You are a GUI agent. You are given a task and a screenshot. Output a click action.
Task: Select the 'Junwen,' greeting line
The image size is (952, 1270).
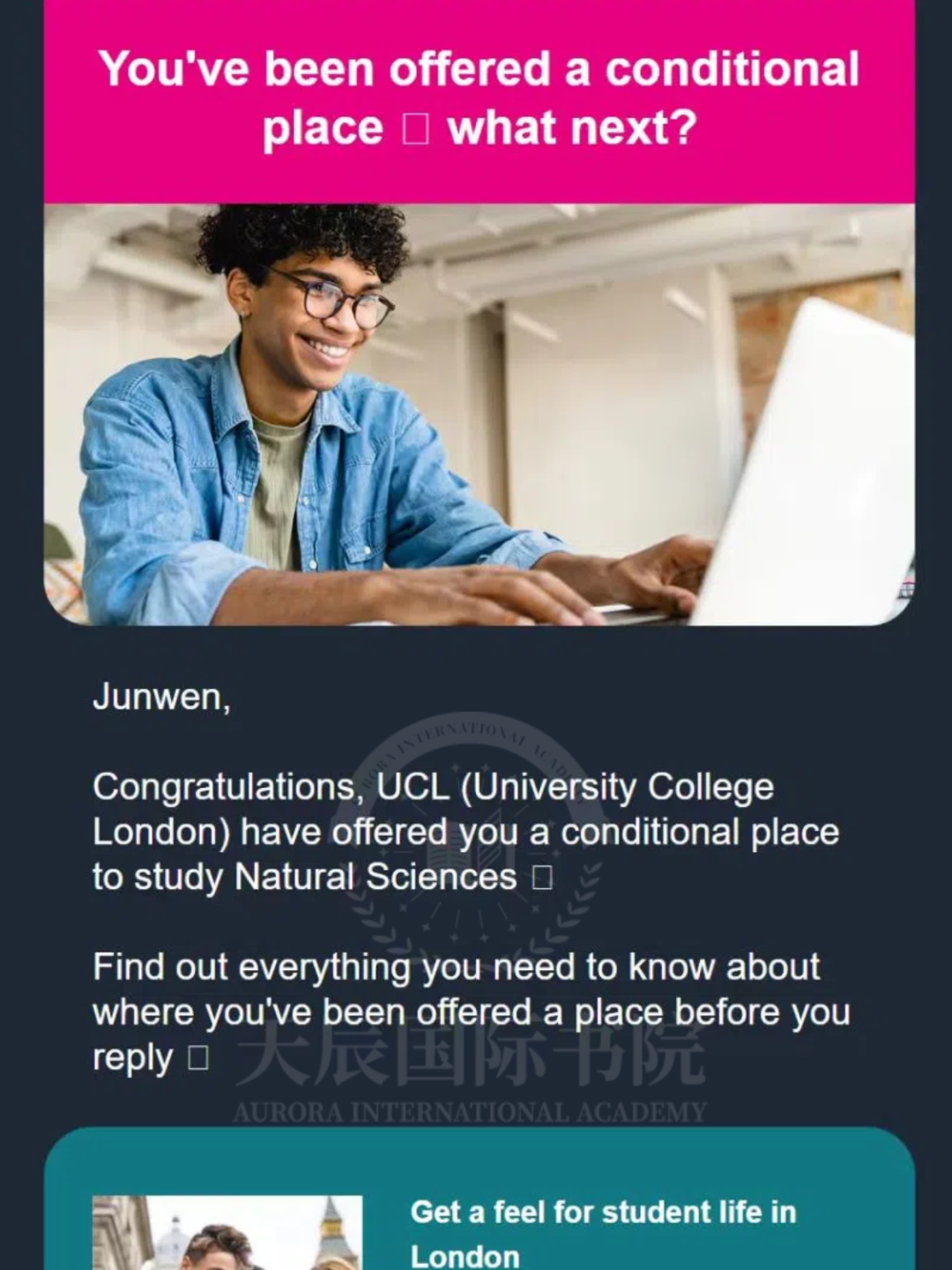[162, 698]
